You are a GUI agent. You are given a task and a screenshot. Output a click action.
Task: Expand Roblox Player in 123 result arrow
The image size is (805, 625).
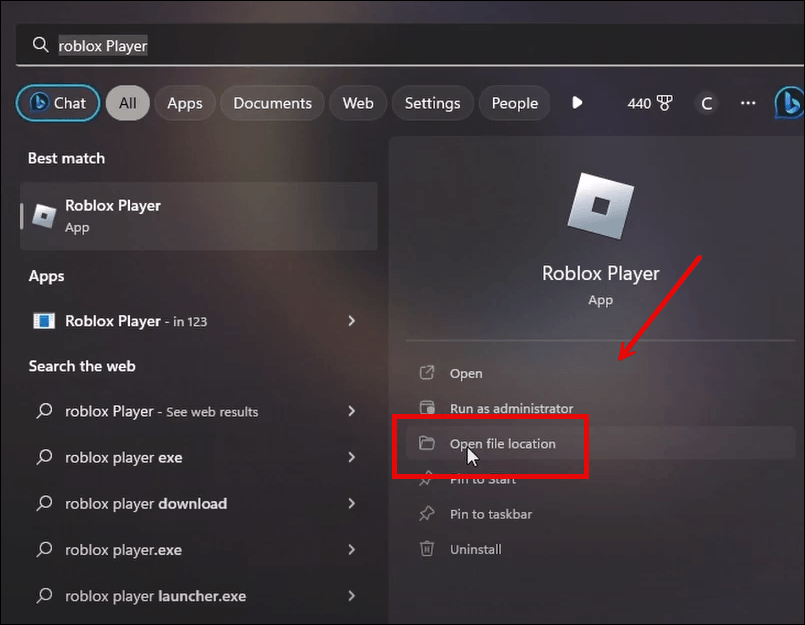(x=351, y=321)
